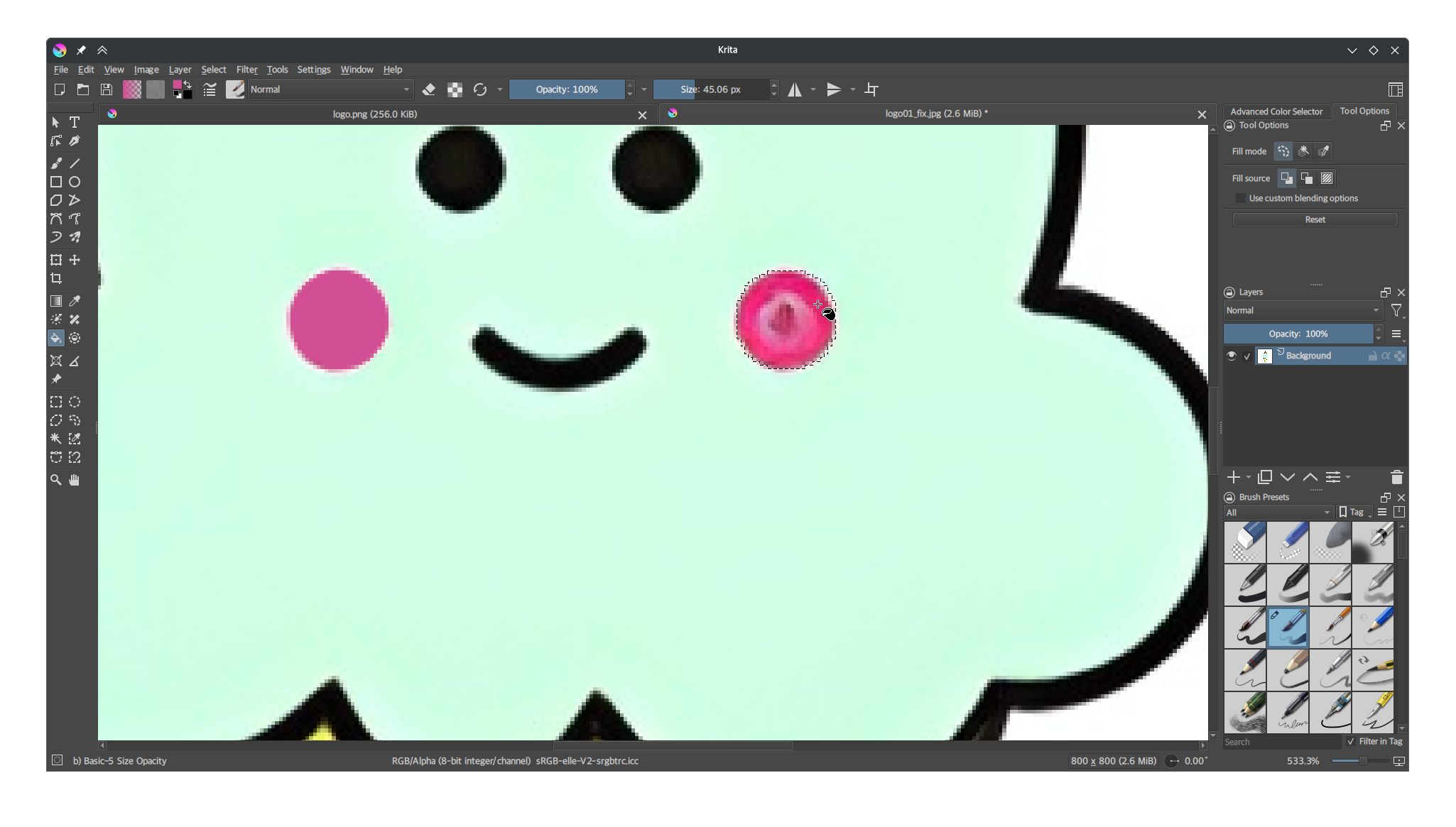Viewport: 1456px width, 827px height.
Task: Toggle Preserve Alpha in toolbar
Action: [x=455, y=89]
